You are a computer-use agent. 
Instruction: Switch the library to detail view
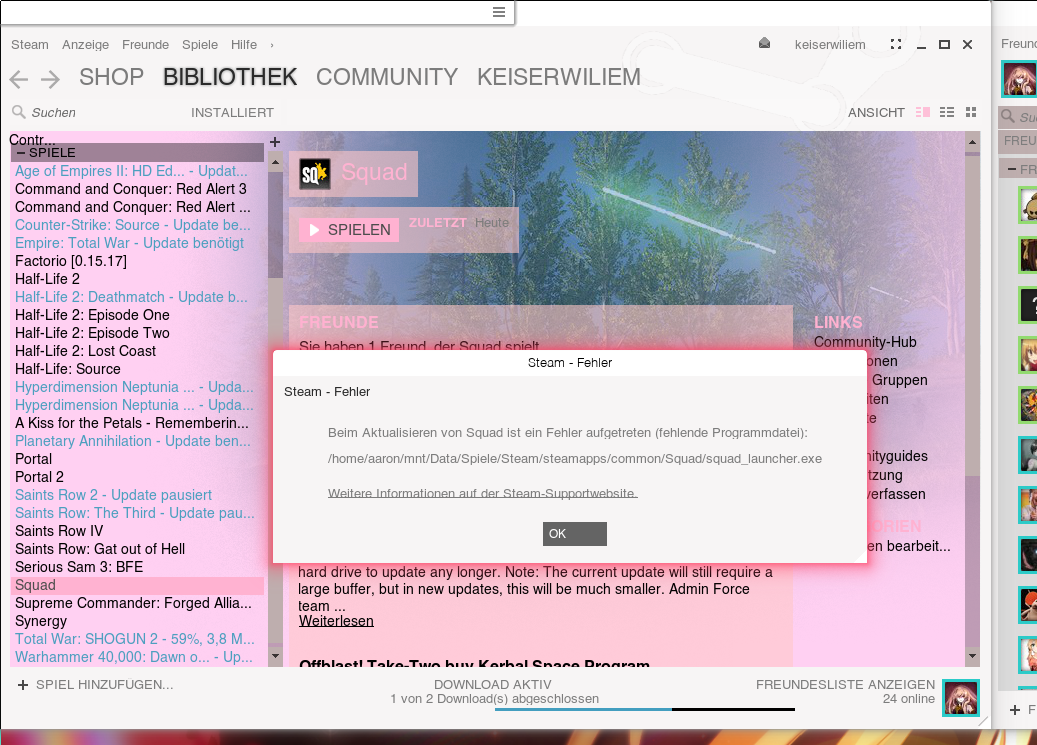tap(923, 112)
